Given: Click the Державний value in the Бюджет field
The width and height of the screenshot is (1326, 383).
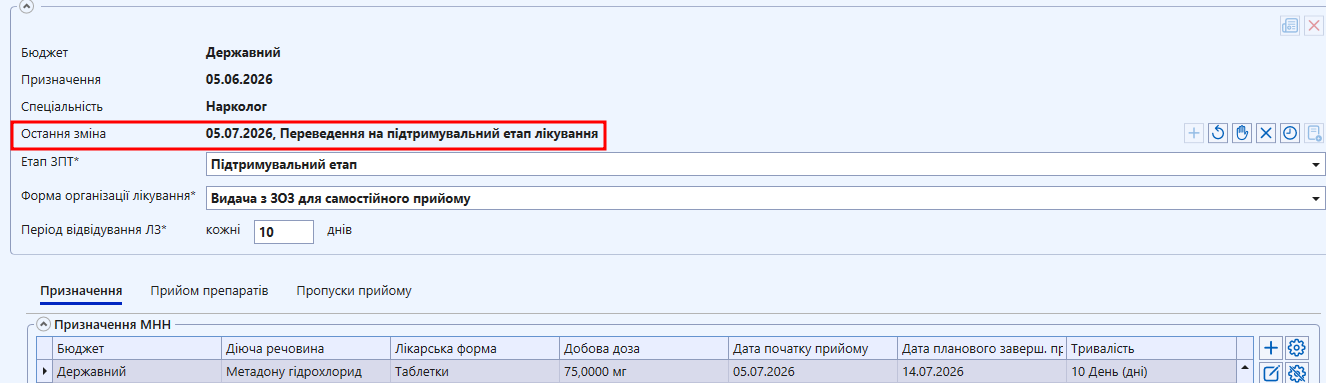Looking at the screenshot, I should point(243,53).
